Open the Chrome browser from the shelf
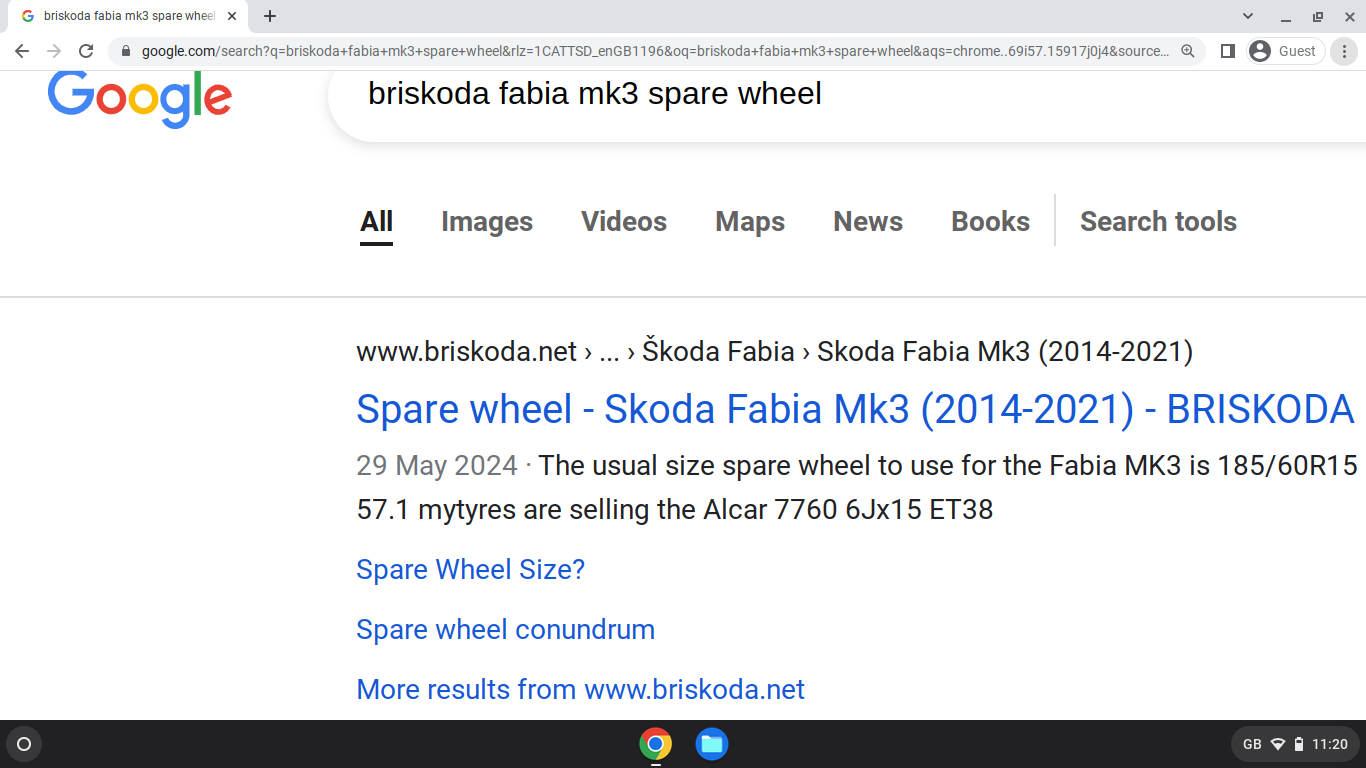The width and height of the screenshot is (1366, 768). 655,744
